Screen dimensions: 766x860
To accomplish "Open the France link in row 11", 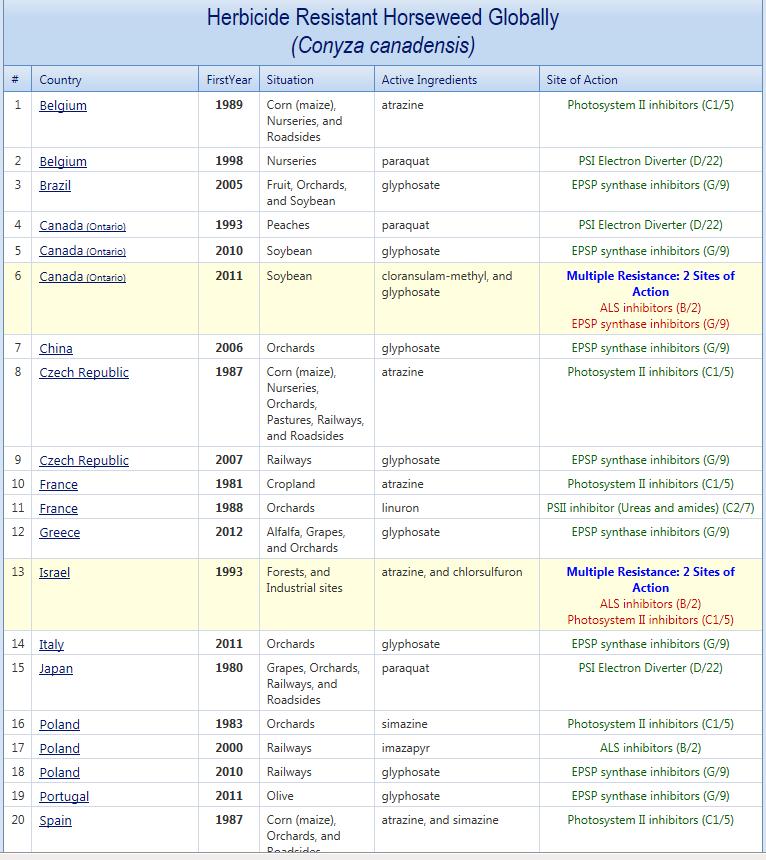I will (58, 508).
